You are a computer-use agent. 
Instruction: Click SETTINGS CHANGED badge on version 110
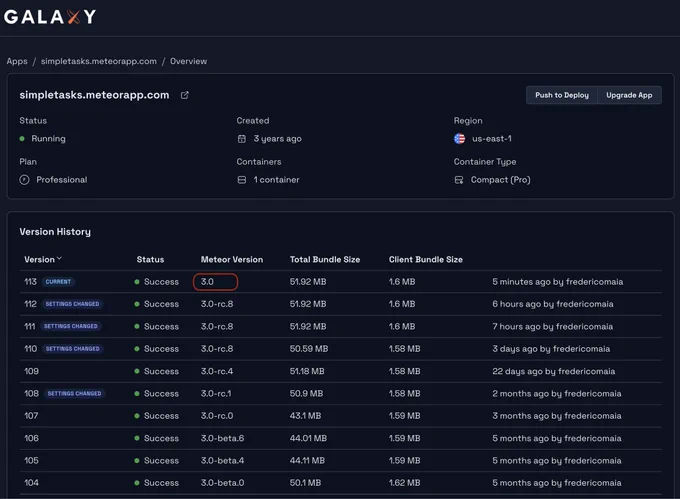click(x=72, y=349)
